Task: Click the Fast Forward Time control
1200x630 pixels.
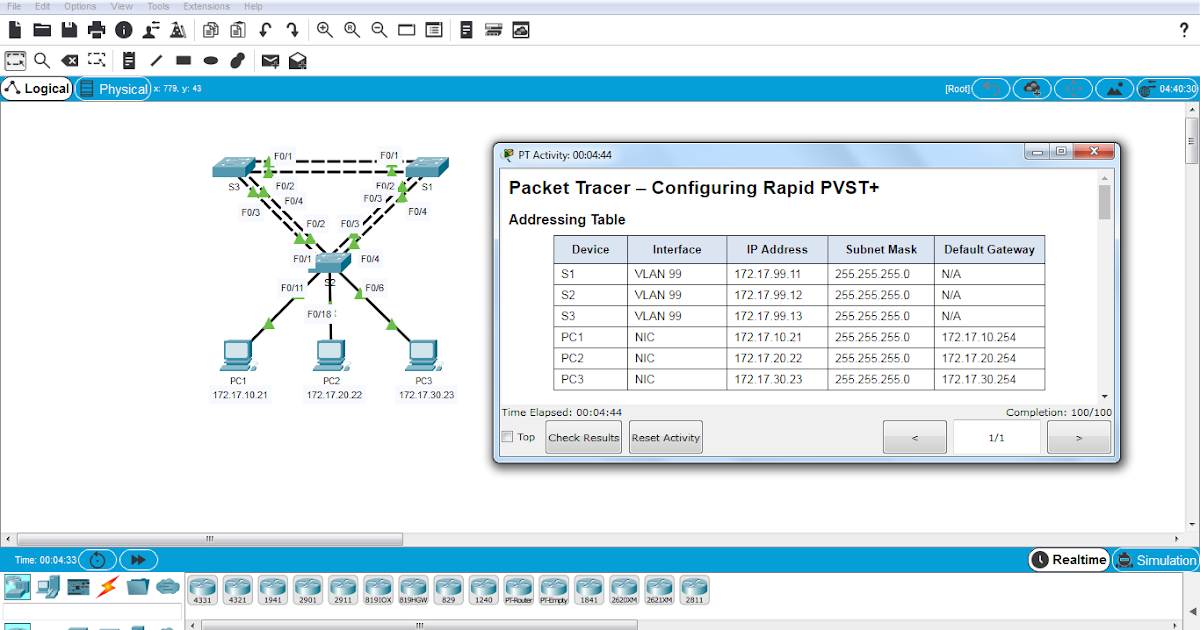Action: point(138,559)
